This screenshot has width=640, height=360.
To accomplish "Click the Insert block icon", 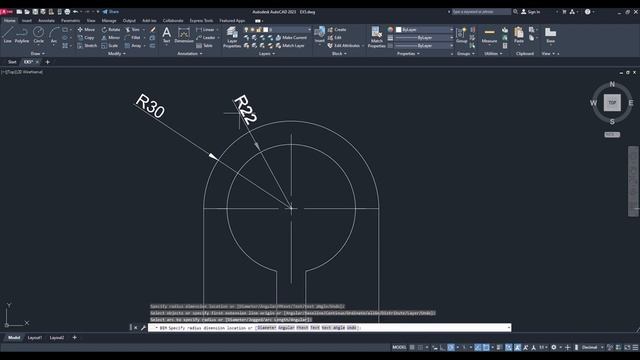I will coord(320,35).
